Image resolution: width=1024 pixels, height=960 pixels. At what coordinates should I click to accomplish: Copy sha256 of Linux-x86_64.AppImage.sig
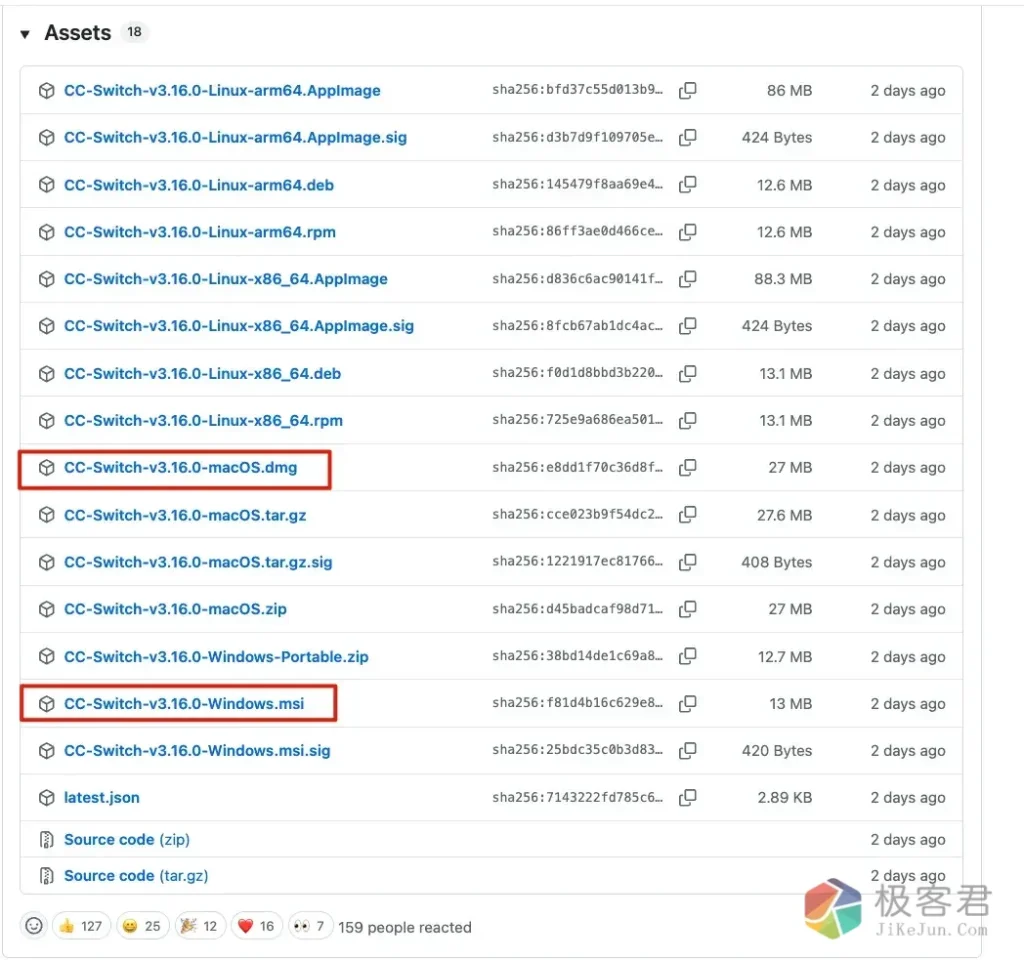(688, 325)
